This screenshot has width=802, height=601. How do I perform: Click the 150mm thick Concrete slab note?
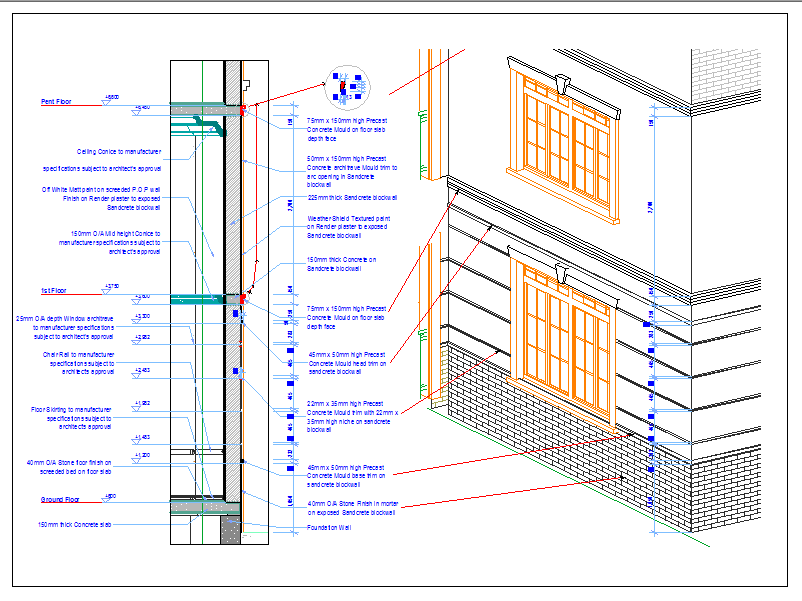click(72, 524)
